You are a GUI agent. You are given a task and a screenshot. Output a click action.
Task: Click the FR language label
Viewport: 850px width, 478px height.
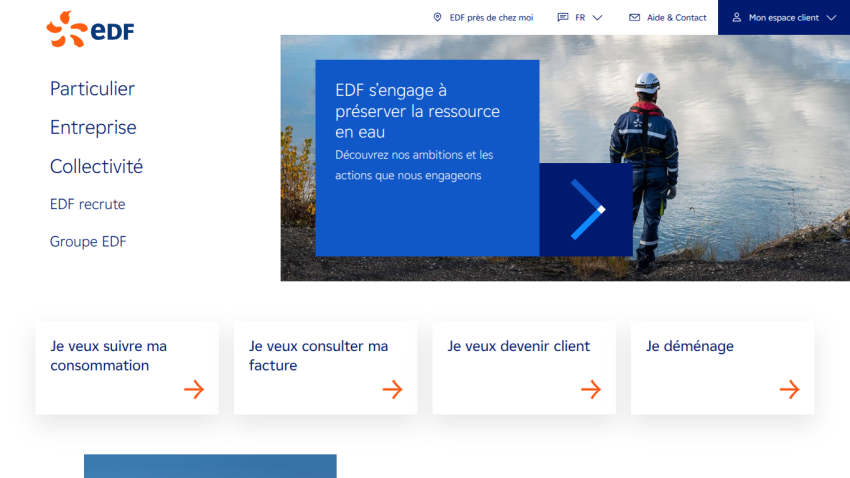point(580,17)
